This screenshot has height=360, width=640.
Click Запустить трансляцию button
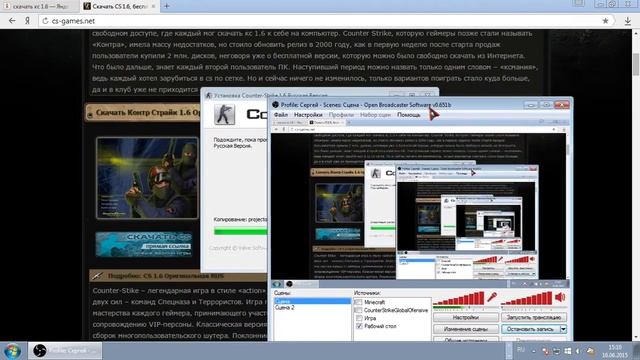tap(534, 317)
